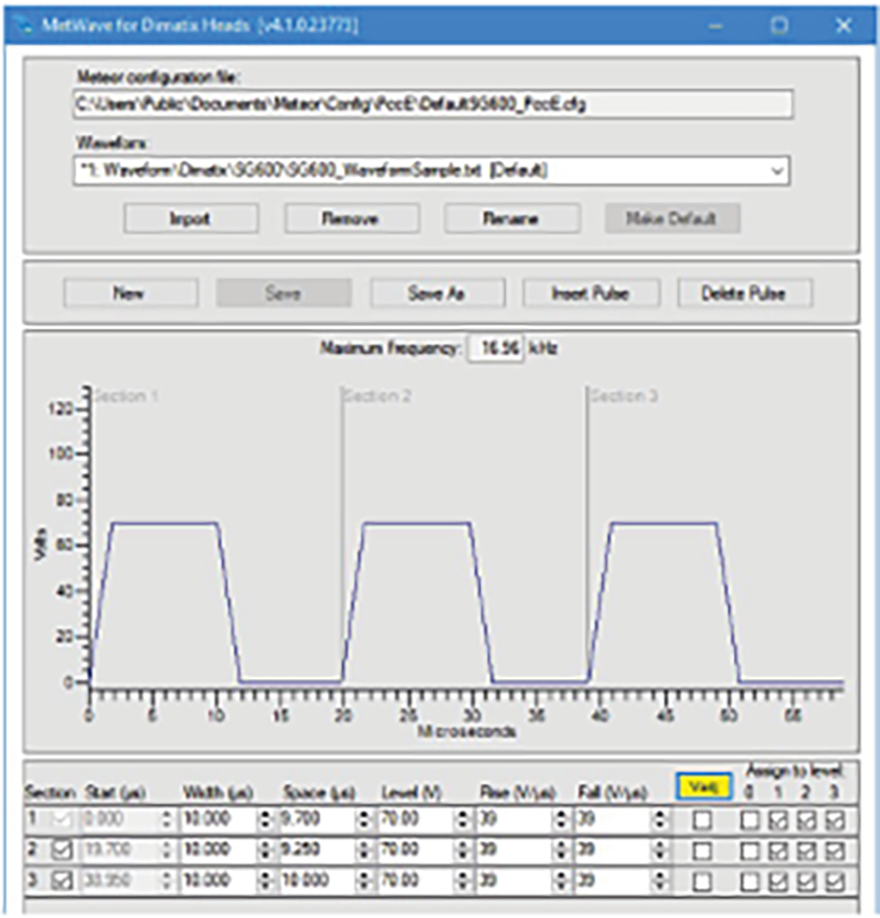
Task: Click the Space stepper arrows for section 1
Action: pos(364,820)
